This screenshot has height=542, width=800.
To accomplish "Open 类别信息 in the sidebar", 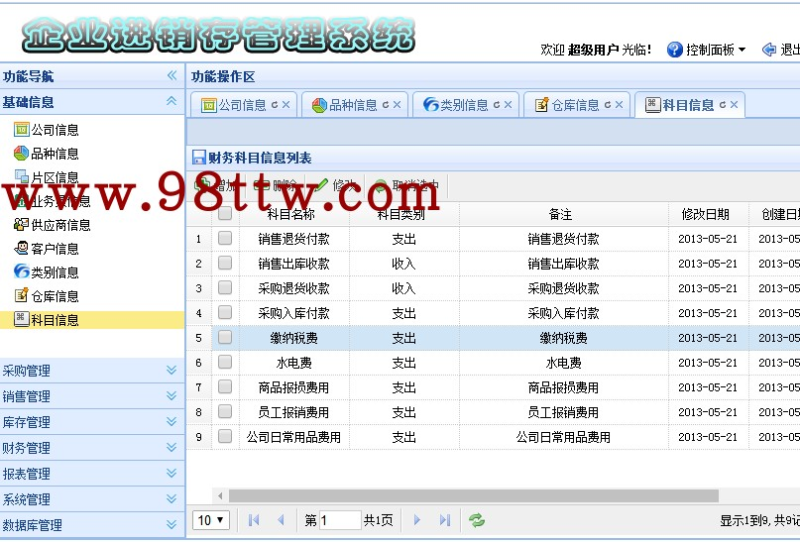I will pos(46,273).
